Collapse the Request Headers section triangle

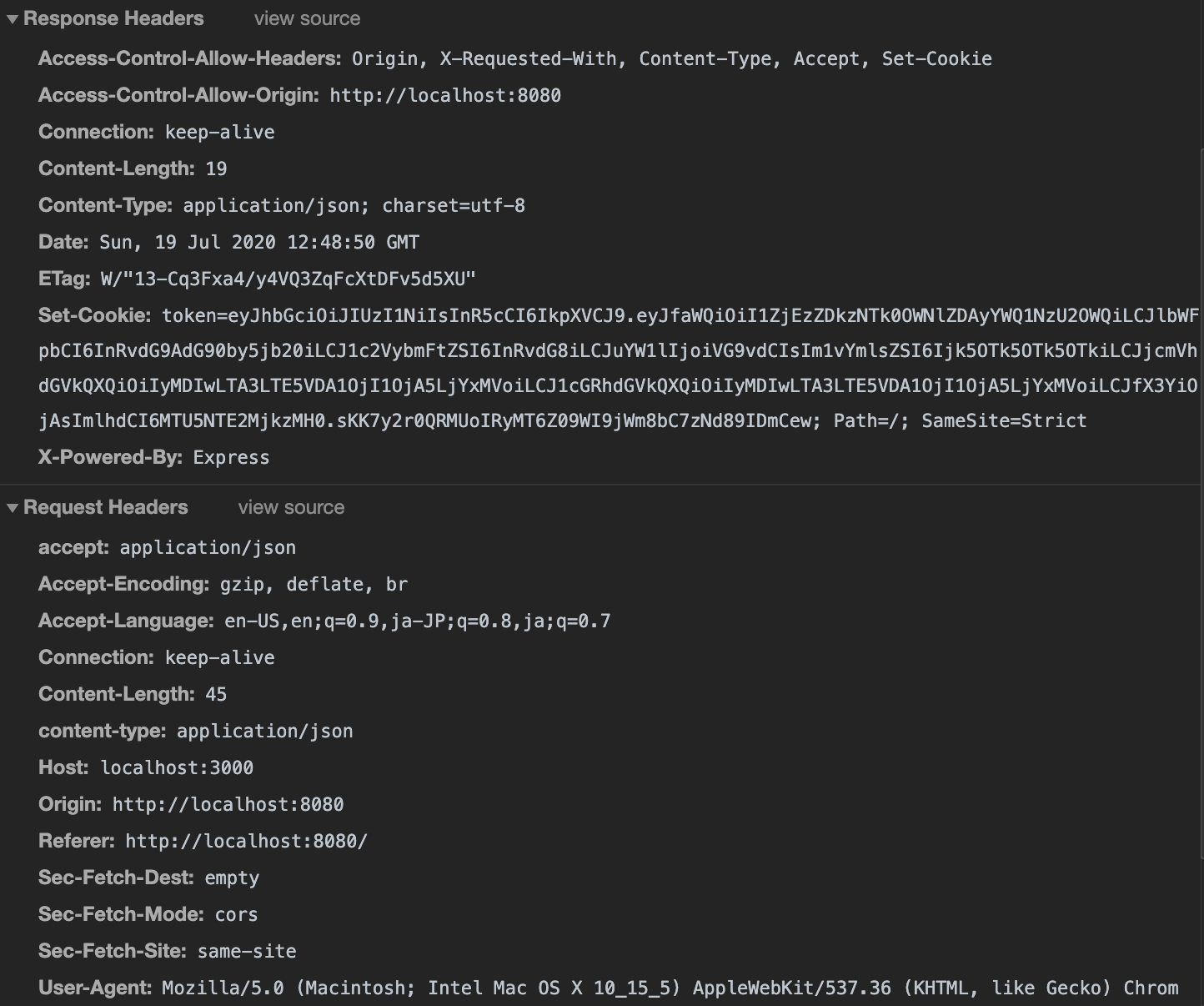(x=13, y=508)
